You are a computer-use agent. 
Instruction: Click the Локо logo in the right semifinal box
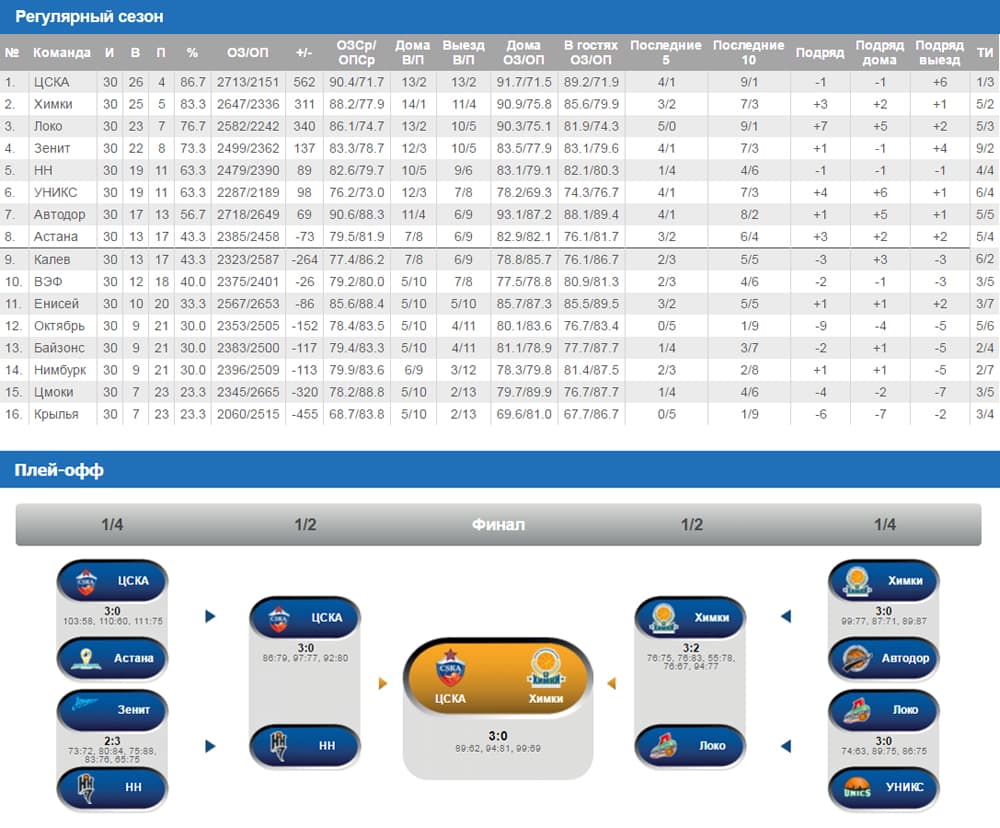click(x=663, y=745)
